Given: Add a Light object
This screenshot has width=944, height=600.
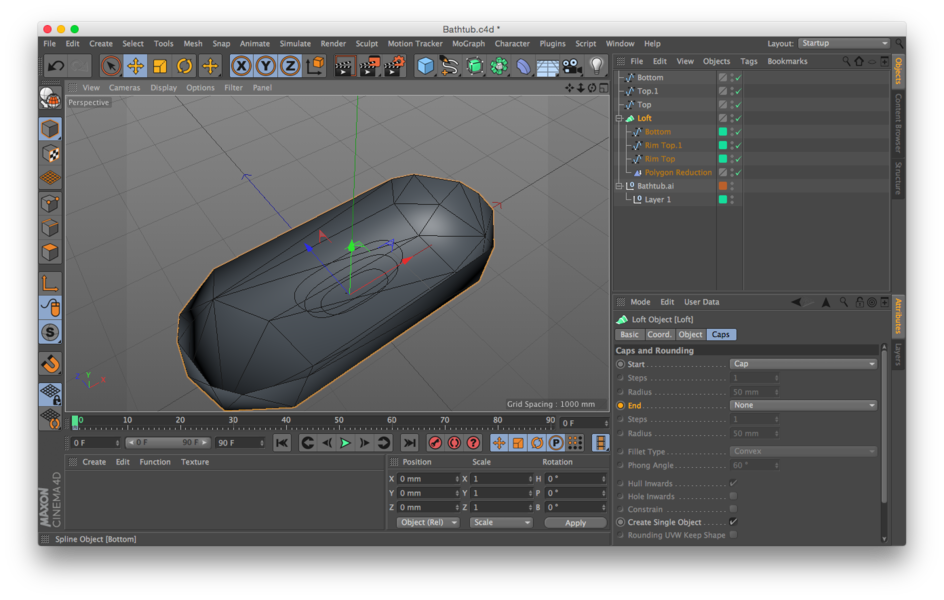Looking at the screenshot, I should (596, 66).
